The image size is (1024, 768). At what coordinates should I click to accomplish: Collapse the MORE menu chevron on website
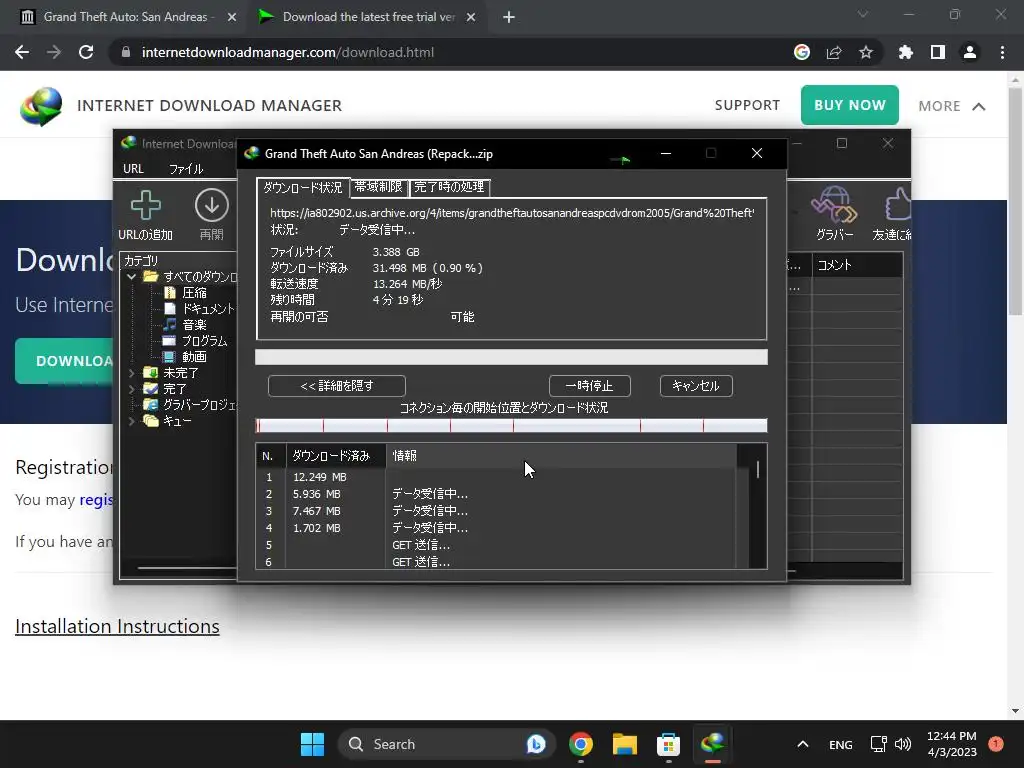(x=978, y=106)
